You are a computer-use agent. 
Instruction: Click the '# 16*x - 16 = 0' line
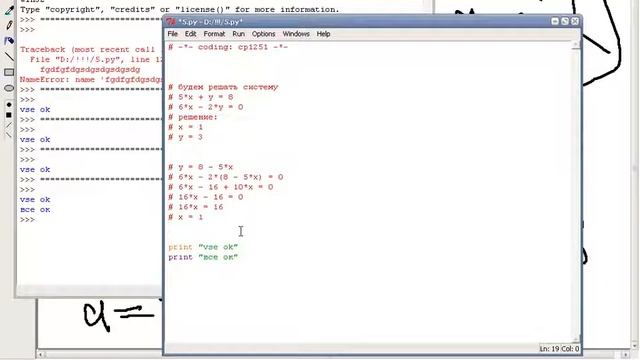pos(205,197)
